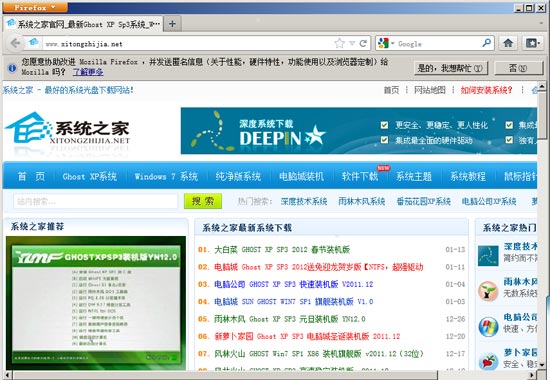This screenshot has width=550, height=380.
Task: Open the Windows 7 系统 menu item
Action: 166,176
